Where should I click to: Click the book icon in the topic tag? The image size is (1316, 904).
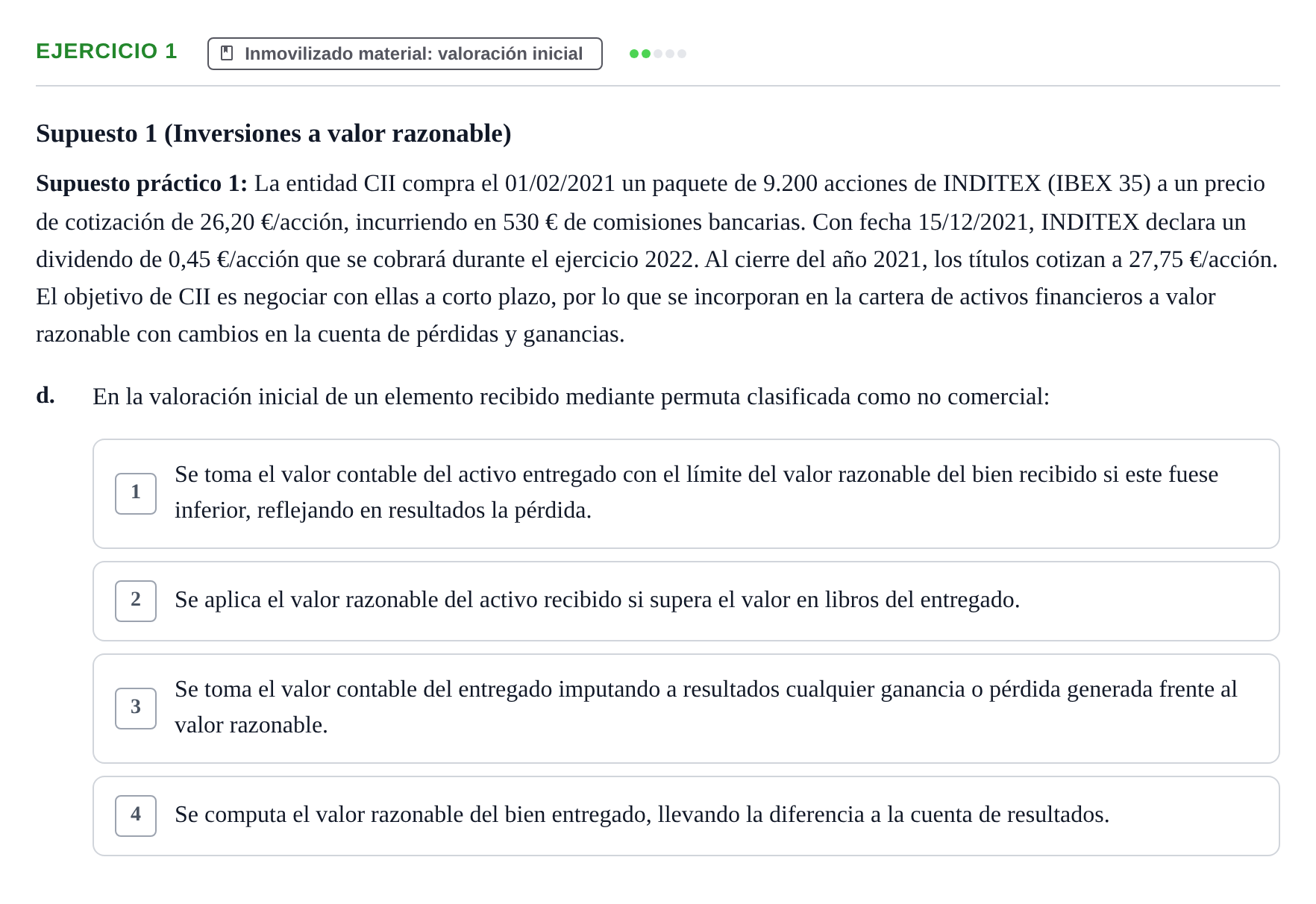(x=228, y=54)
